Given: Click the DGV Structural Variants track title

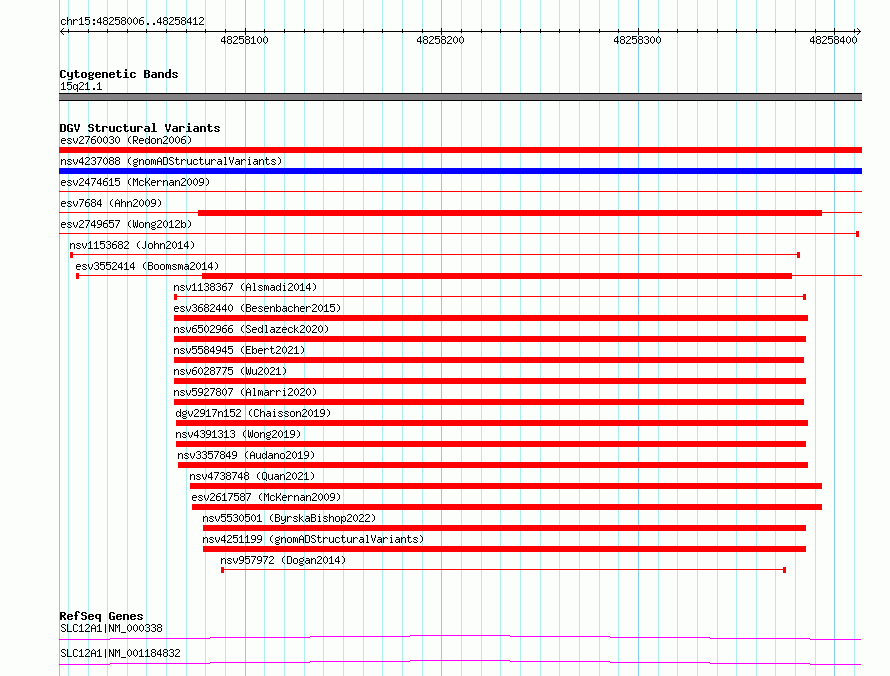Looking at the screenshot, I should coord(140,128).
